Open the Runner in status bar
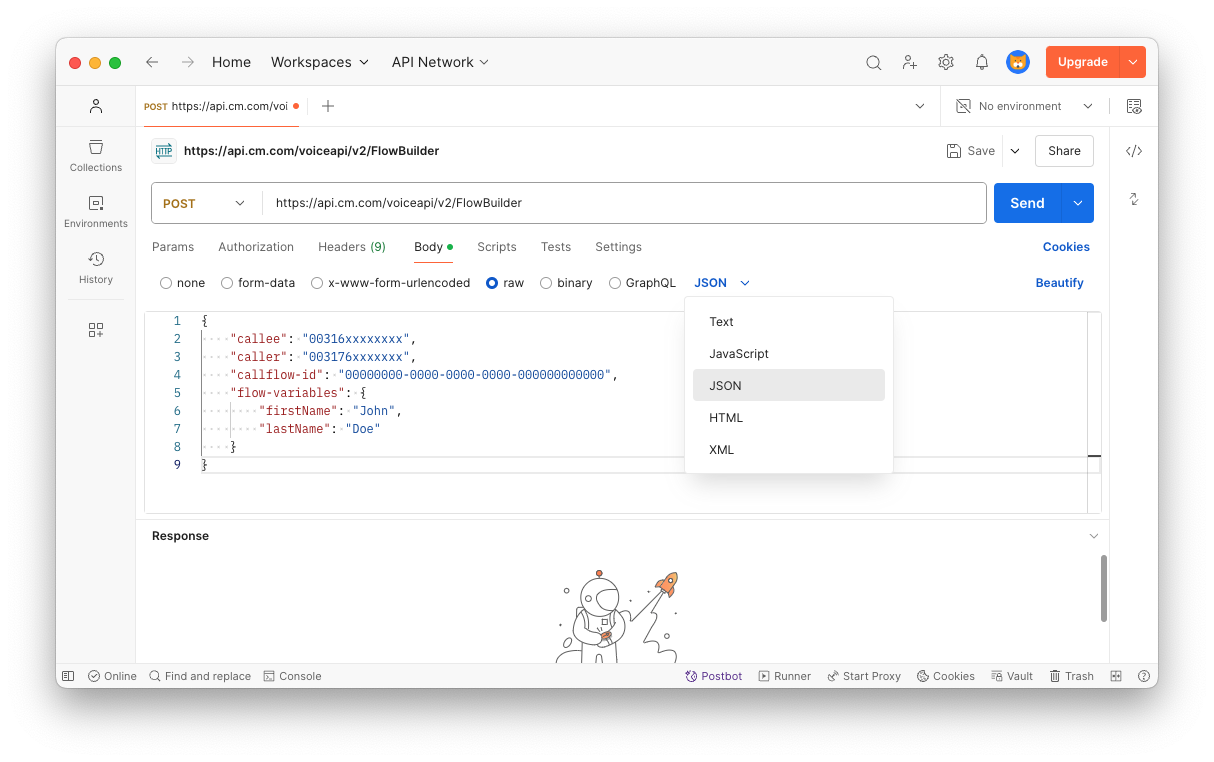The width and height of the screenshot is (1214, 762). (x=785, y=676)
